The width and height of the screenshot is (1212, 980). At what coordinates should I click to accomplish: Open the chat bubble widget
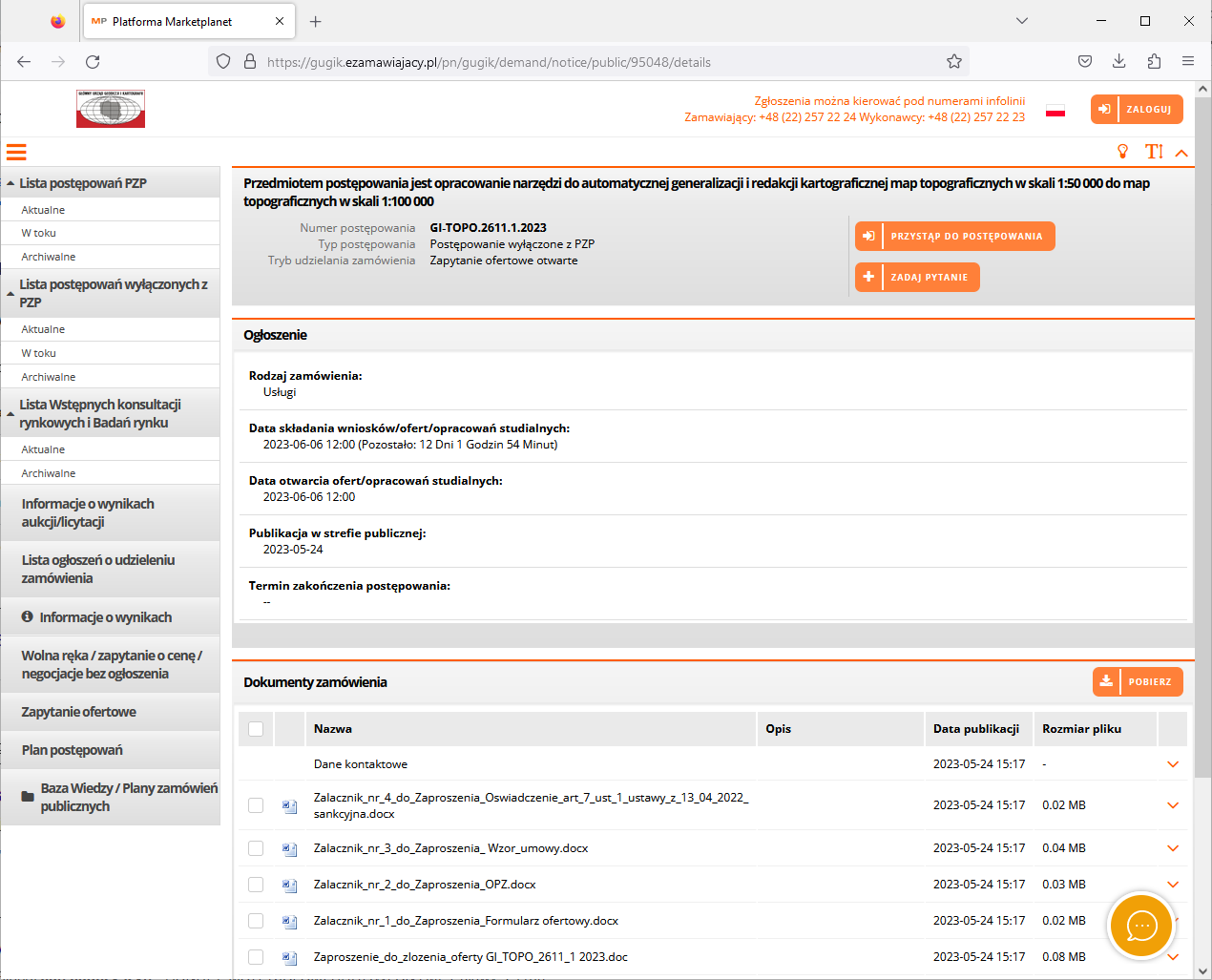click(x=1141, y=925)
